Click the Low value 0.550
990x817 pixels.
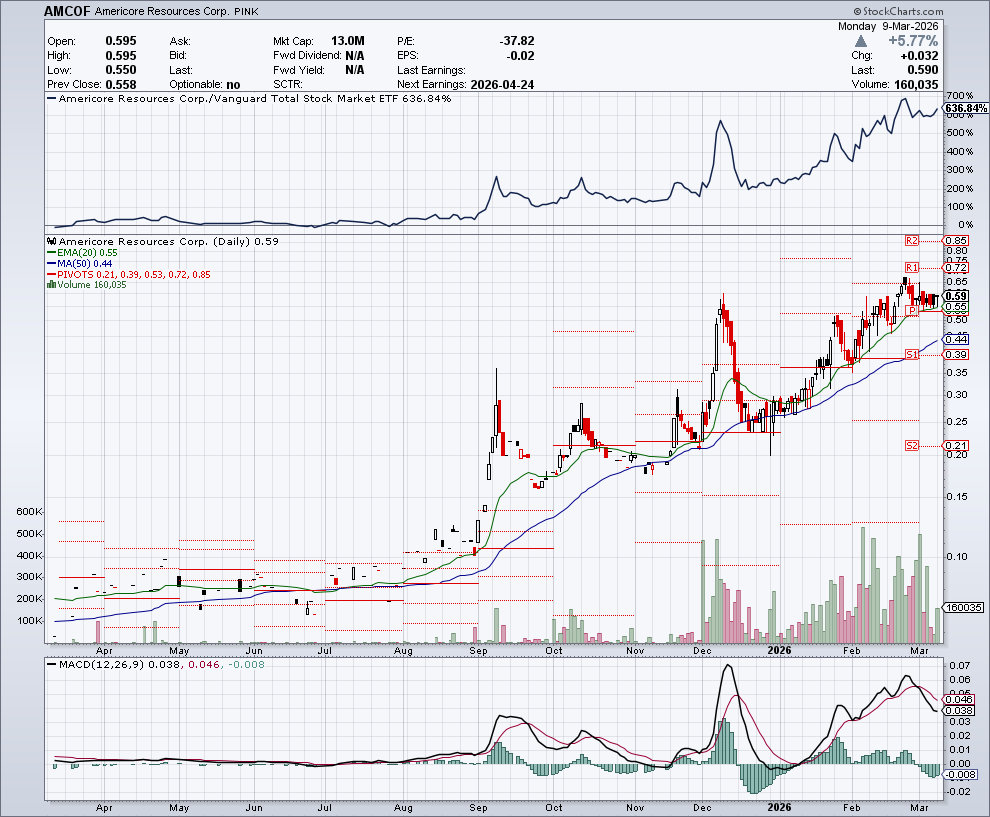pyautogui.click(x=121, y=70)
